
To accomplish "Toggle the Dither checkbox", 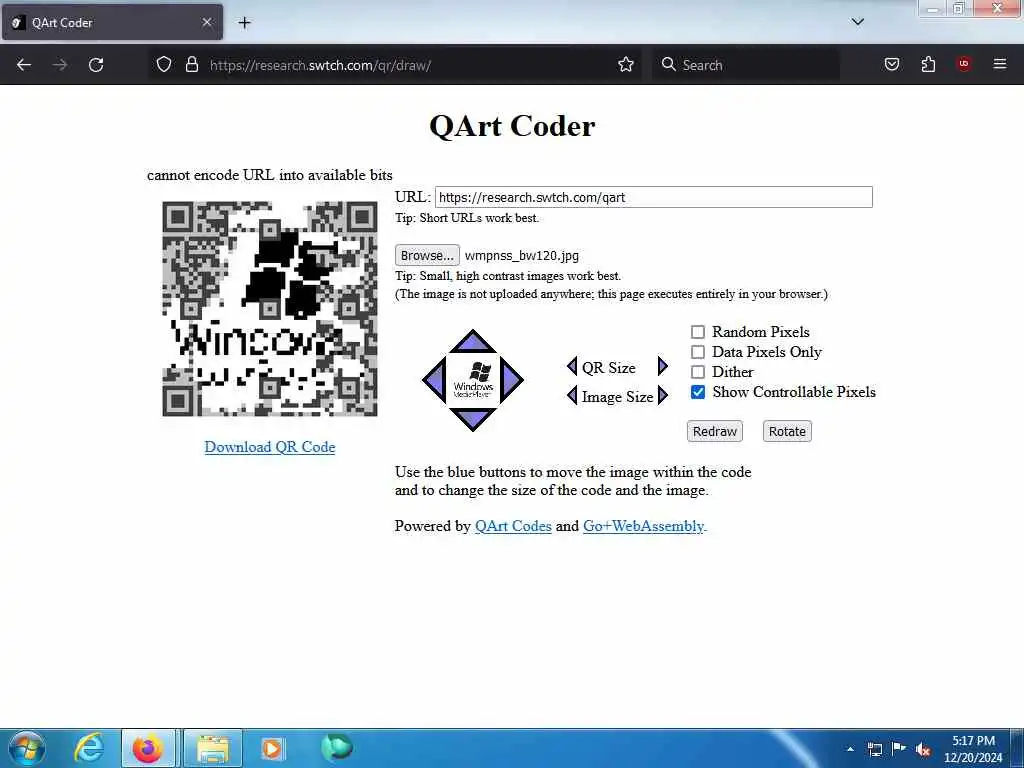I will [x=698, y=372].
